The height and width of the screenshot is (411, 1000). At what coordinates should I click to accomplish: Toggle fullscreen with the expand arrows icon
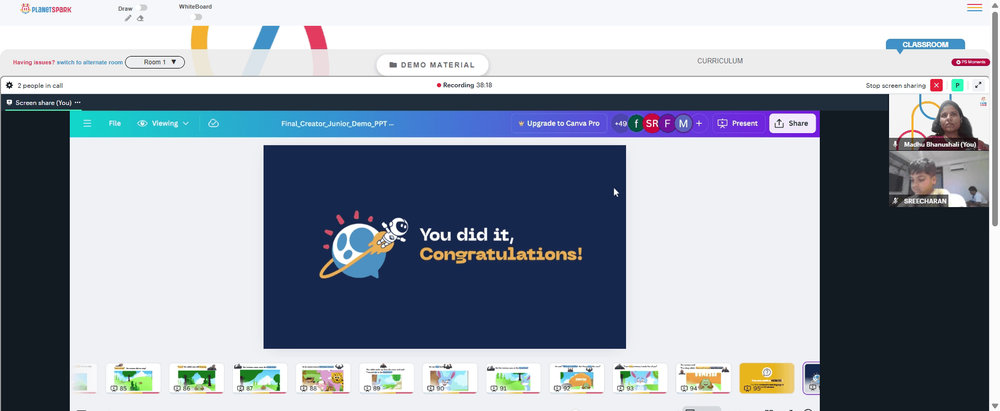click(x=978, y=85)
